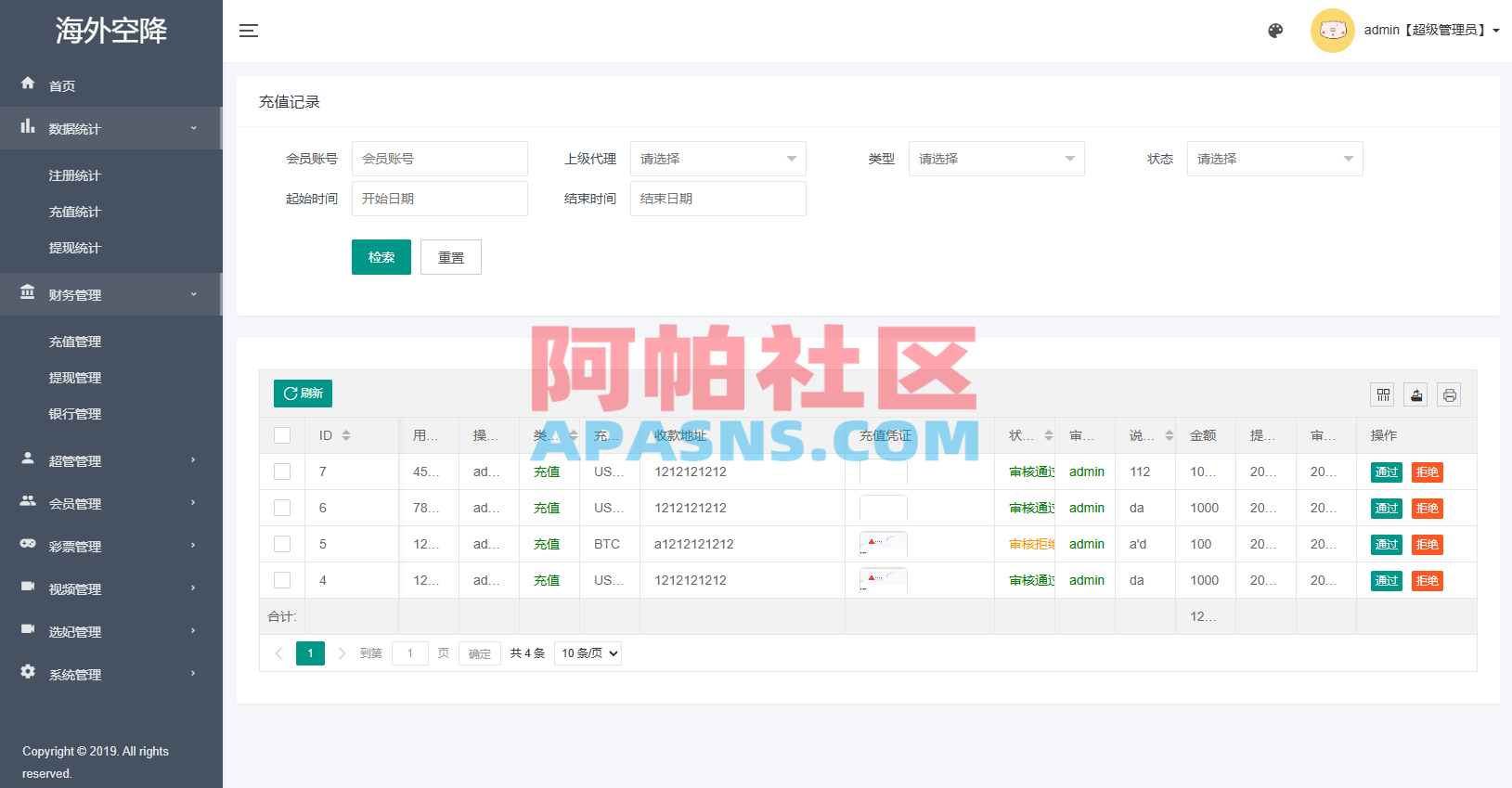
Task: Open 银行管理 in the sidebar
Action: pyautogui.click(x=75, y=414)
